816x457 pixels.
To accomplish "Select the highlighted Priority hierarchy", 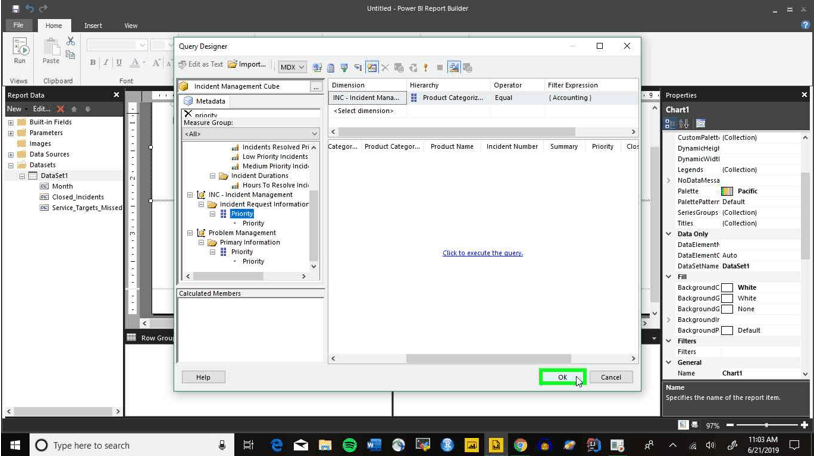I will point(242,214).
